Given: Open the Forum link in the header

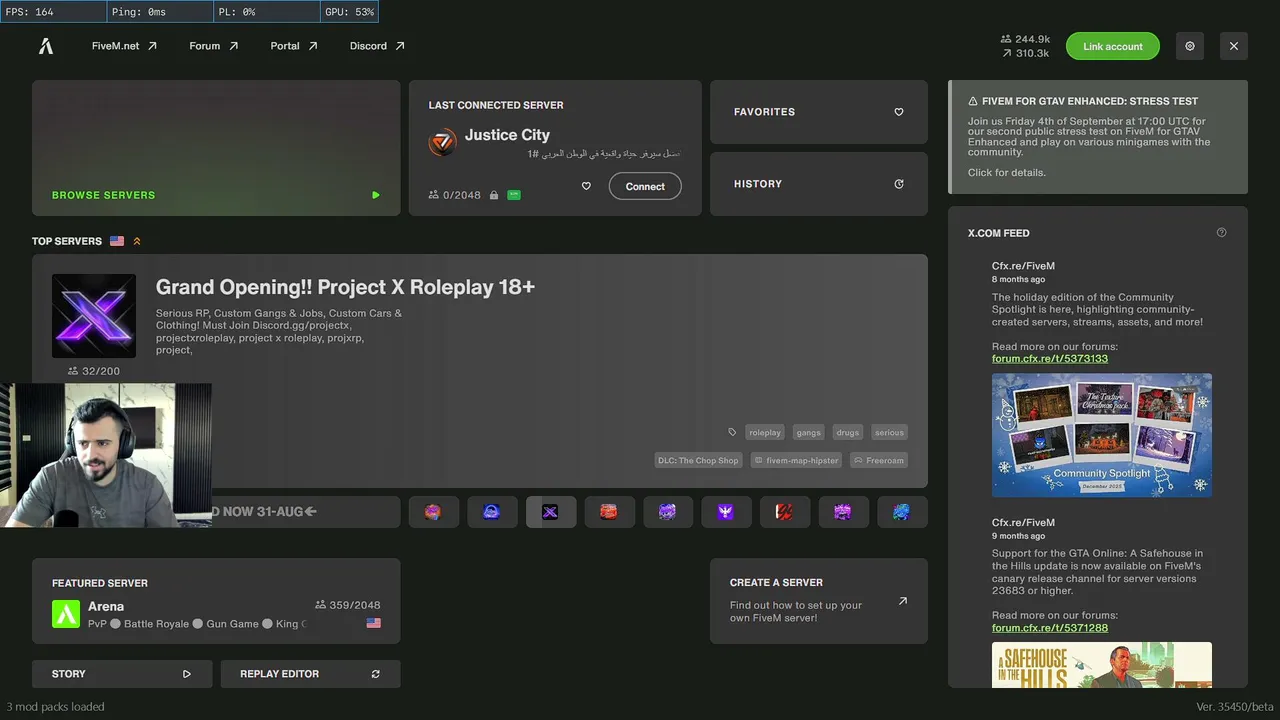Looking at the screenshot, I should [x=214, y=46].
